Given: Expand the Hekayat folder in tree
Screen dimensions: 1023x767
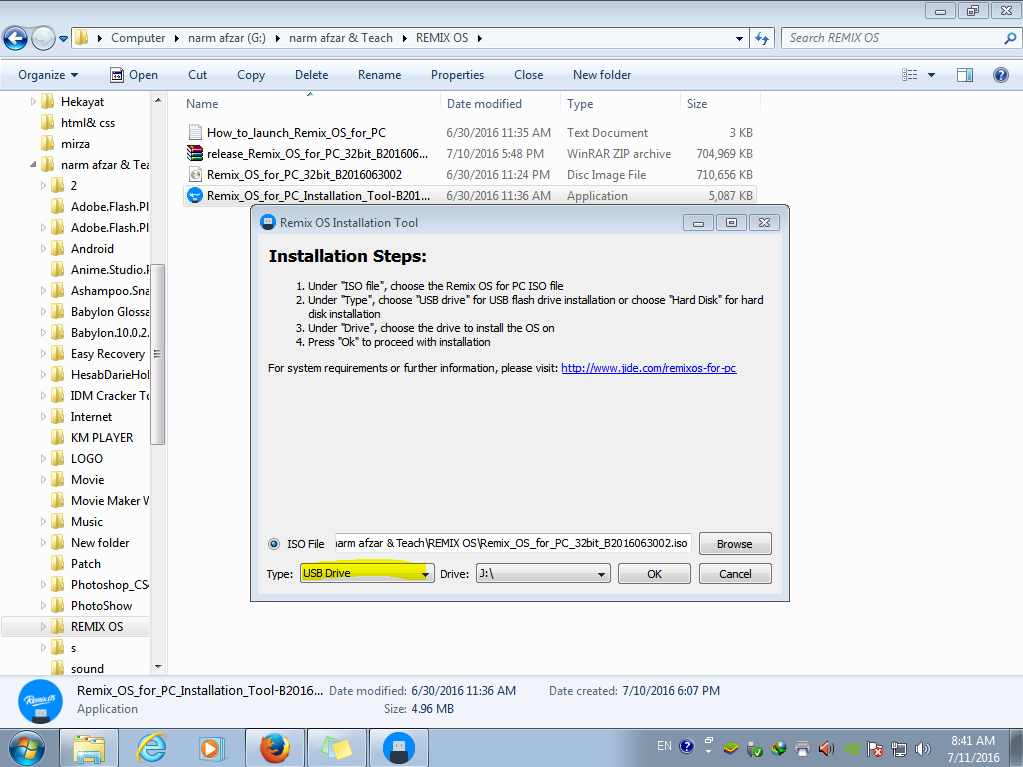Looking at the screenshot, I should pyautogui.click(x=33, y=102).
